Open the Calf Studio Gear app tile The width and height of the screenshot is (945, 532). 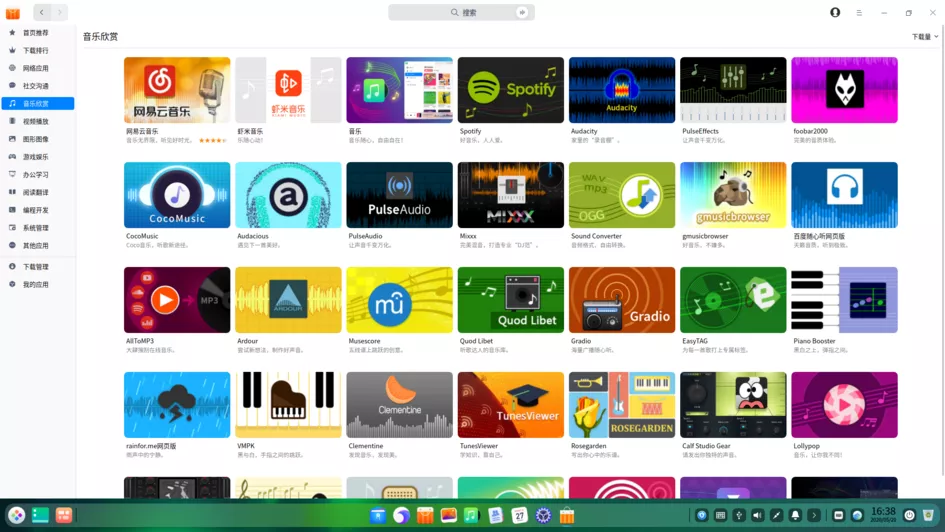(733, 405)
